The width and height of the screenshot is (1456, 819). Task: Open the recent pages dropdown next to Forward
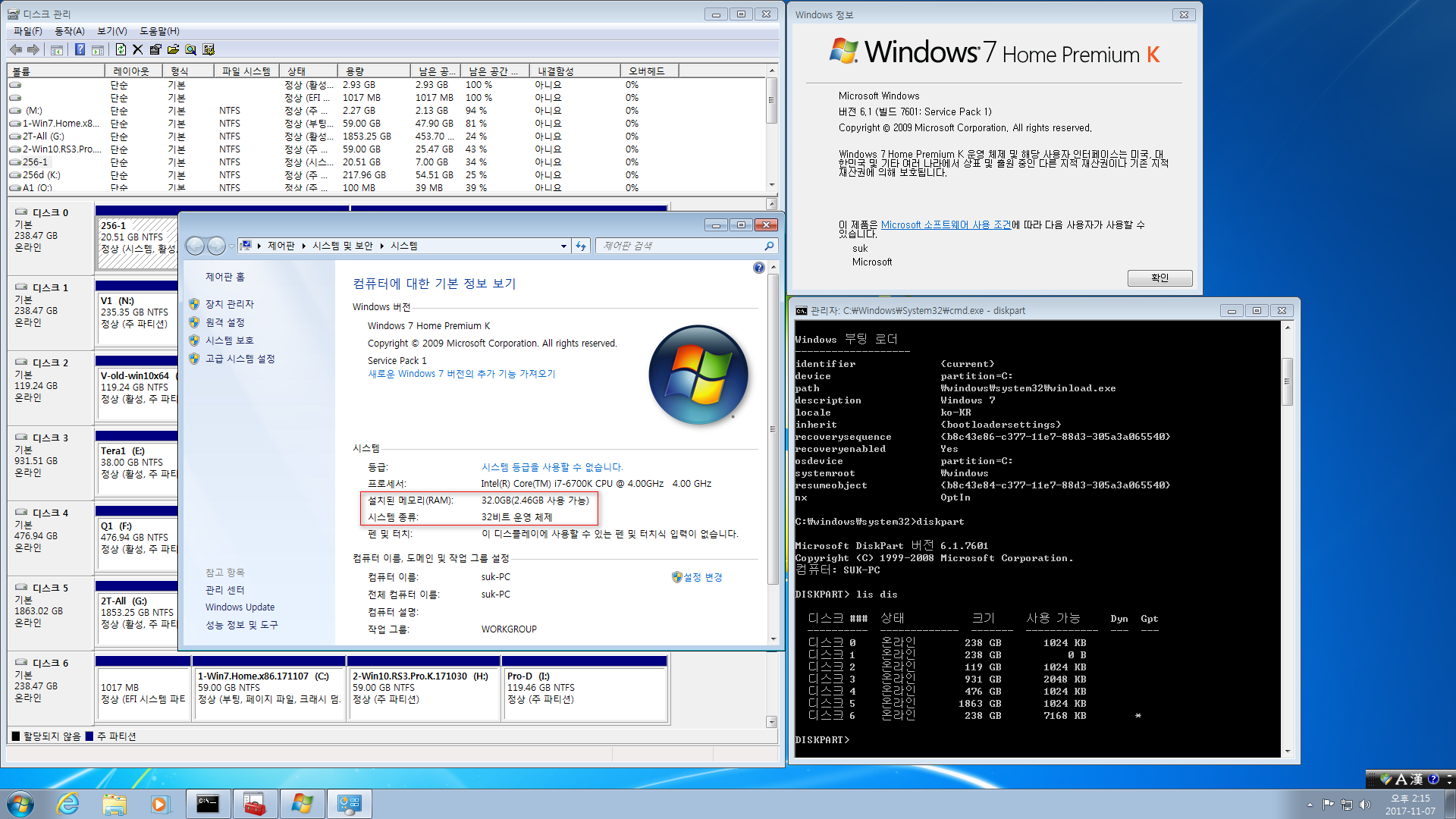click(231, 246)
